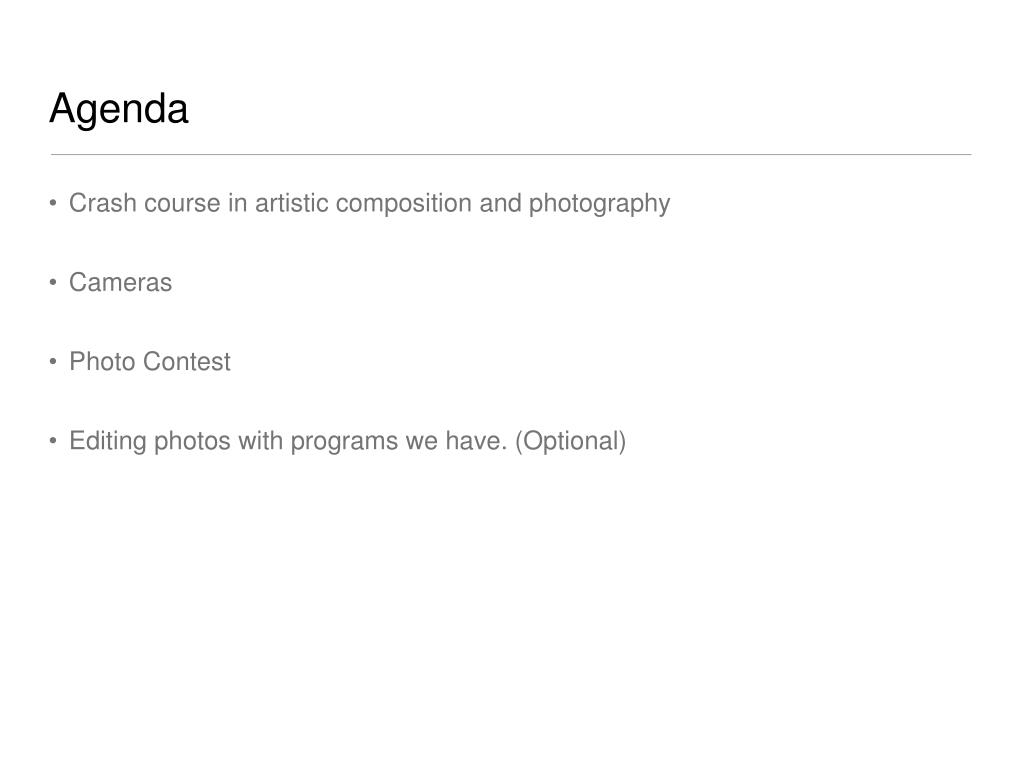Click the Photo Contest bullet item
Image resolution: width=1023 pixels, height=767 pixels.
coord(150,361)
